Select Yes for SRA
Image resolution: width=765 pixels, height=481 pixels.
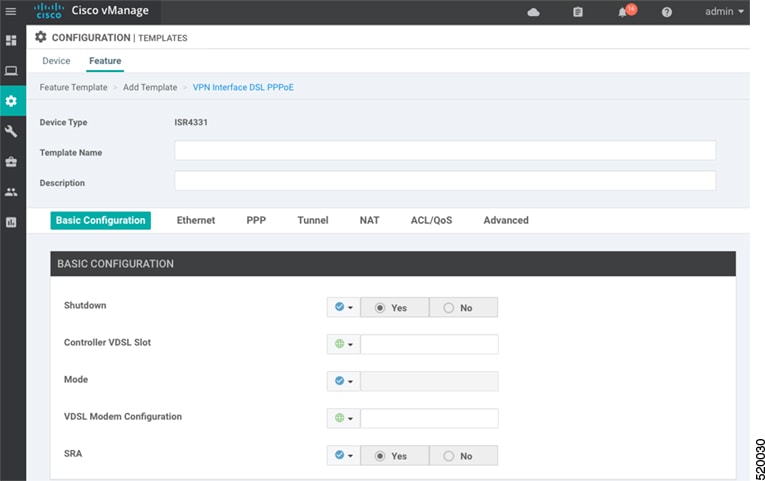[394, 456]
